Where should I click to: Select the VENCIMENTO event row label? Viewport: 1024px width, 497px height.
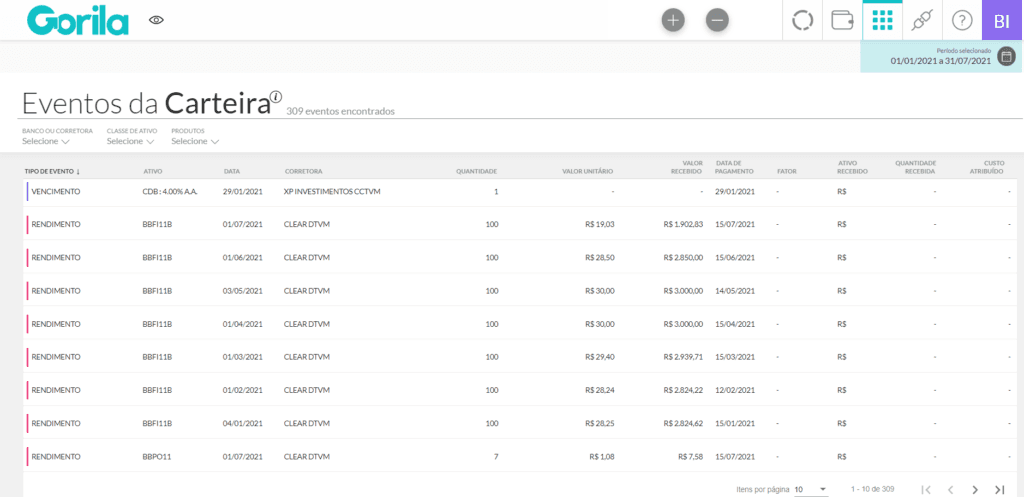tap(56, 192)
